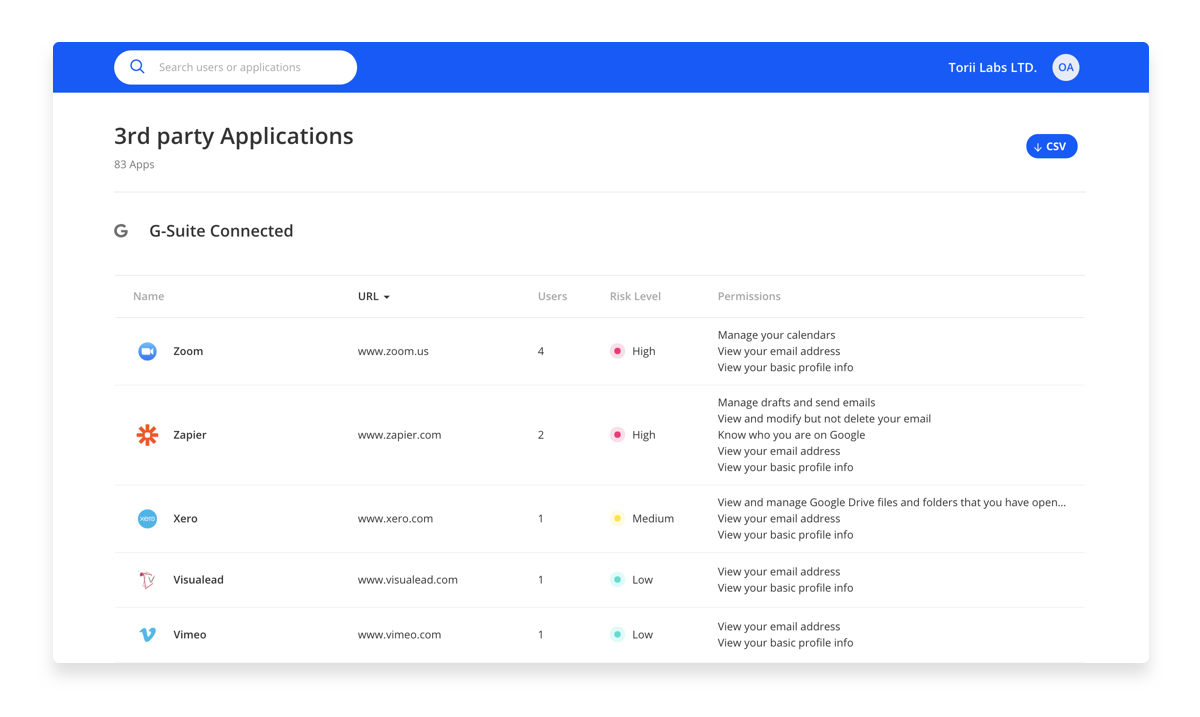
Task: Click the Google G logo
Action: 121,231
